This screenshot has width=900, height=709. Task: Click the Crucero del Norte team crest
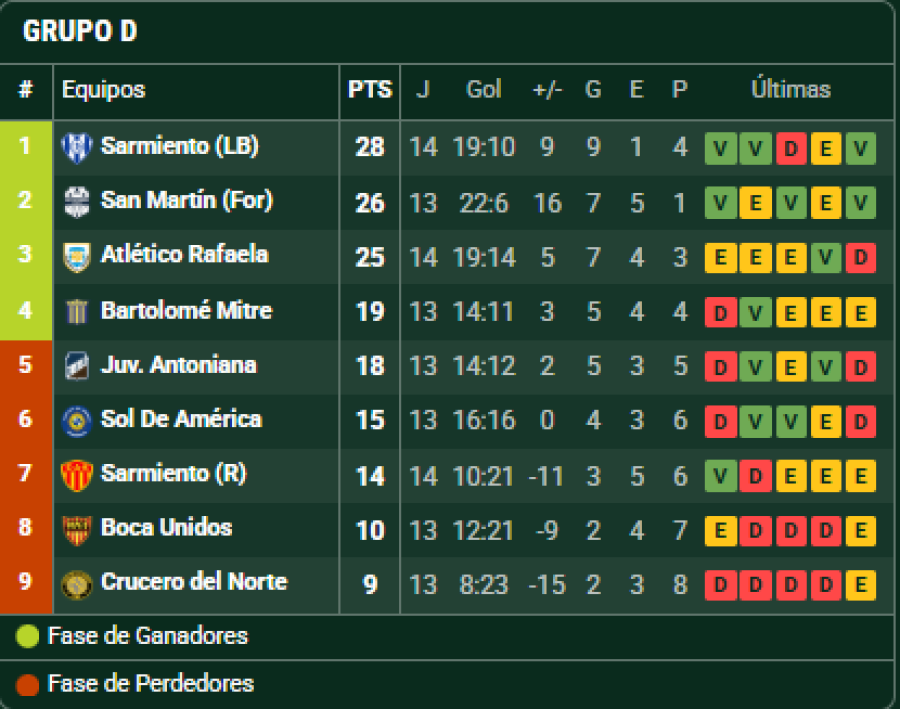click(76, 583)
